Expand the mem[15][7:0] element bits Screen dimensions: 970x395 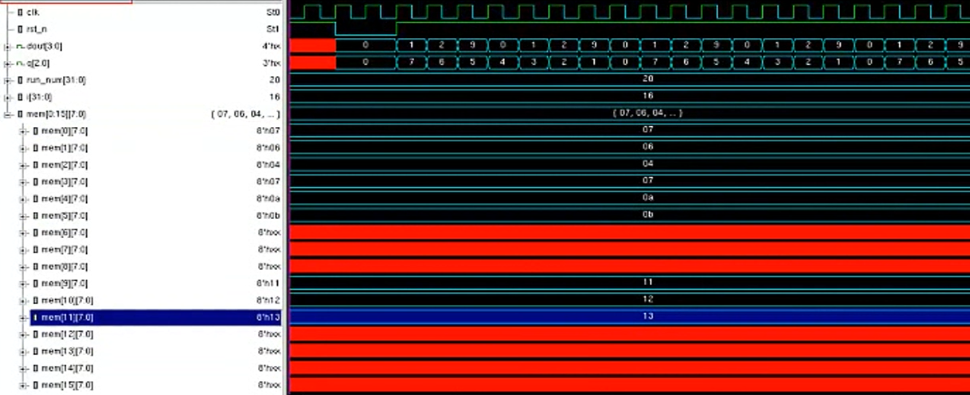24,385
